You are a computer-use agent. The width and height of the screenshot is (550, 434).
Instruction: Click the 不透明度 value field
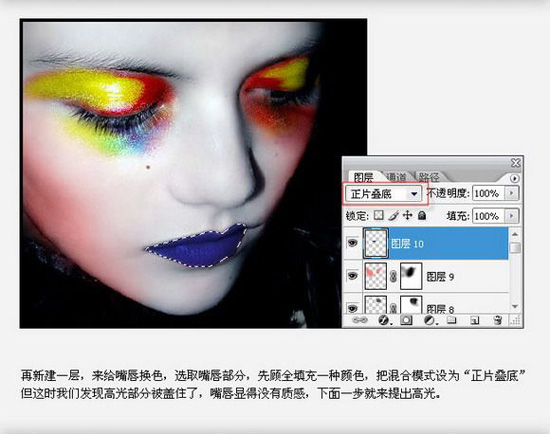point(488,193)
